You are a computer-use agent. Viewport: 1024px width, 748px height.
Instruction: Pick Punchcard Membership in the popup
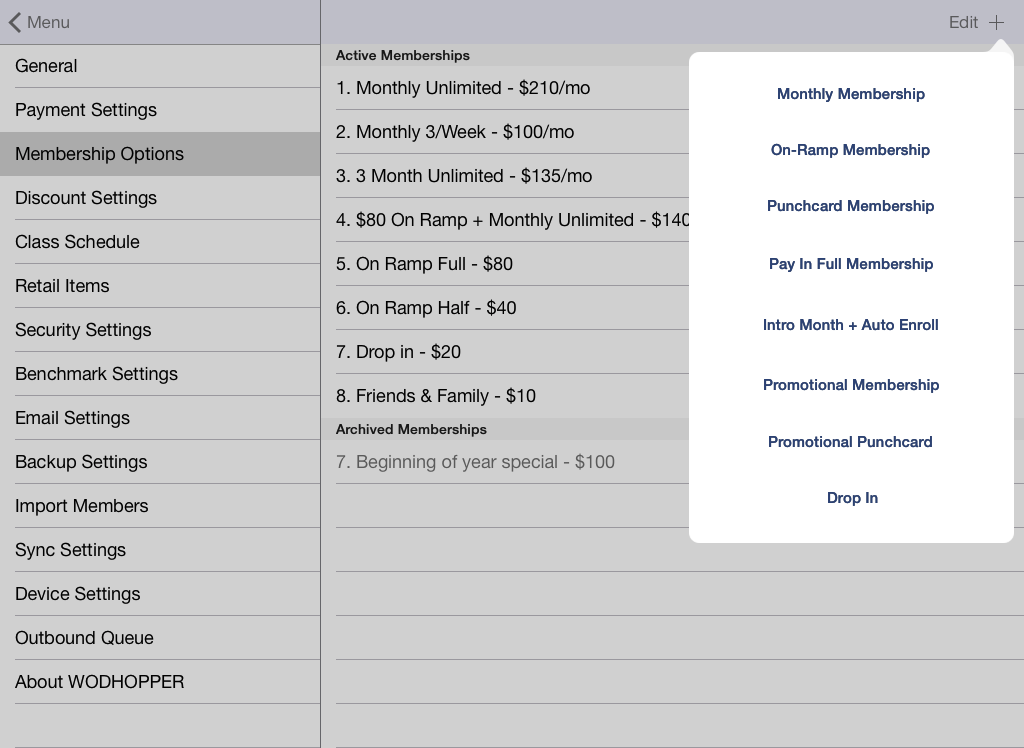[x=850, y=206]
